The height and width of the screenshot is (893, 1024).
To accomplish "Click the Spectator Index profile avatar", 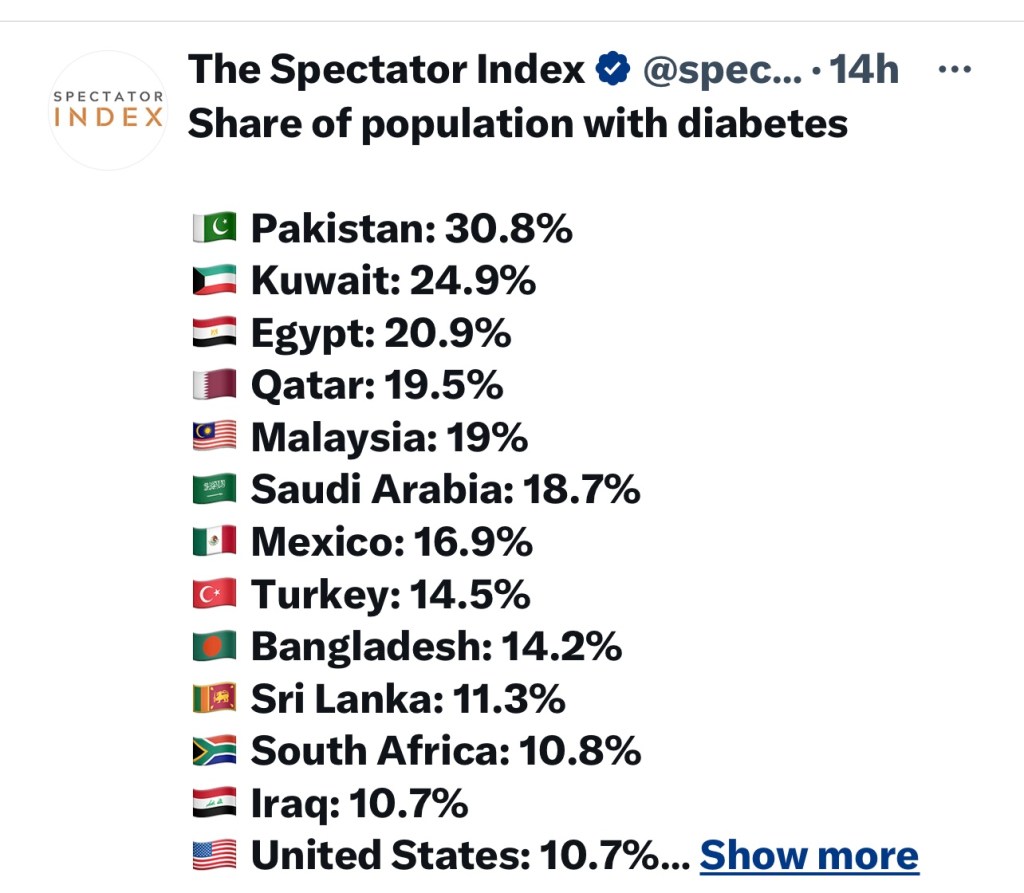I will click(x=108, y=110).
